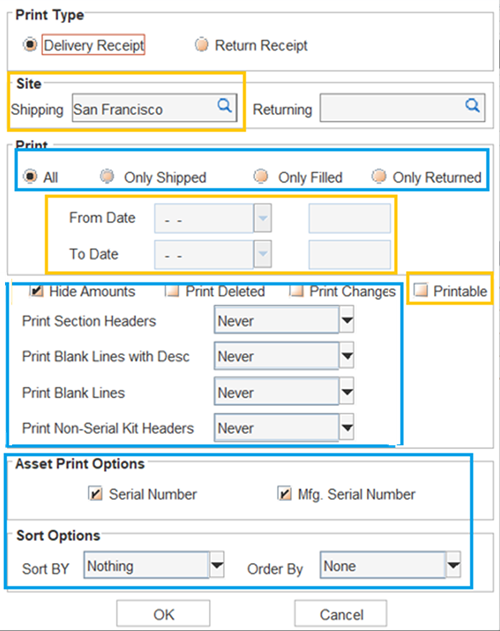Enable the Print Changes checkbox
The image size is (500, 631).
tap(297, 291)
